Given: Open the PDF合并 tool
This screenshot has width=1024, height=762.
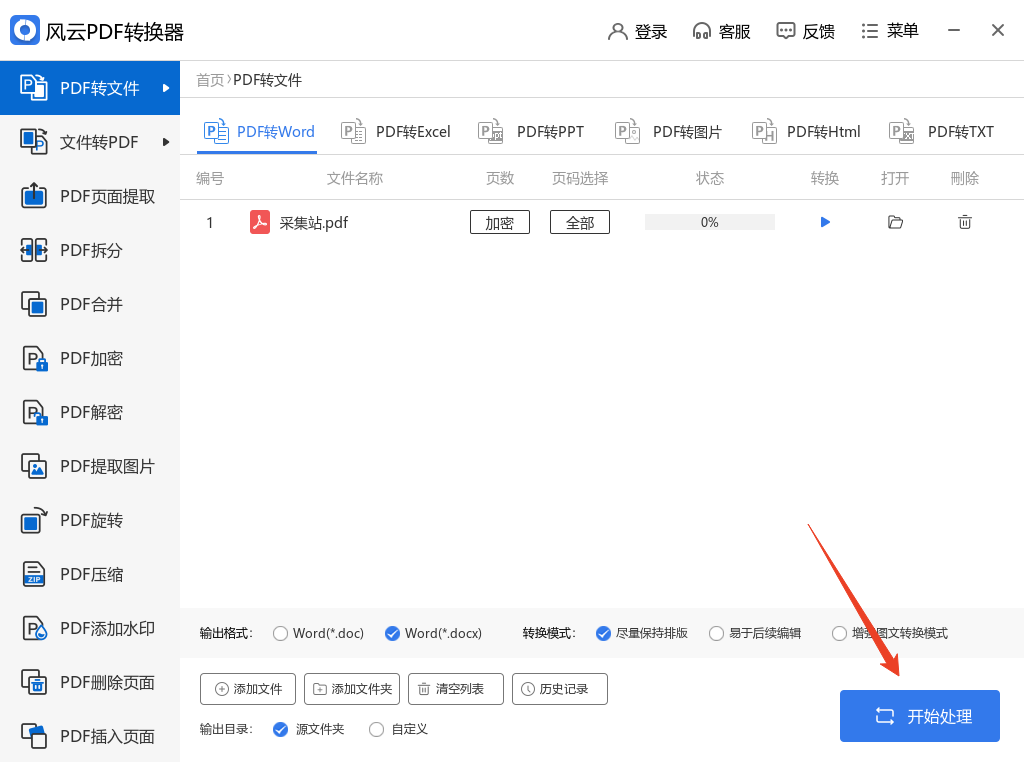Looking at the screenshot, I should click(x=89, y=304).
